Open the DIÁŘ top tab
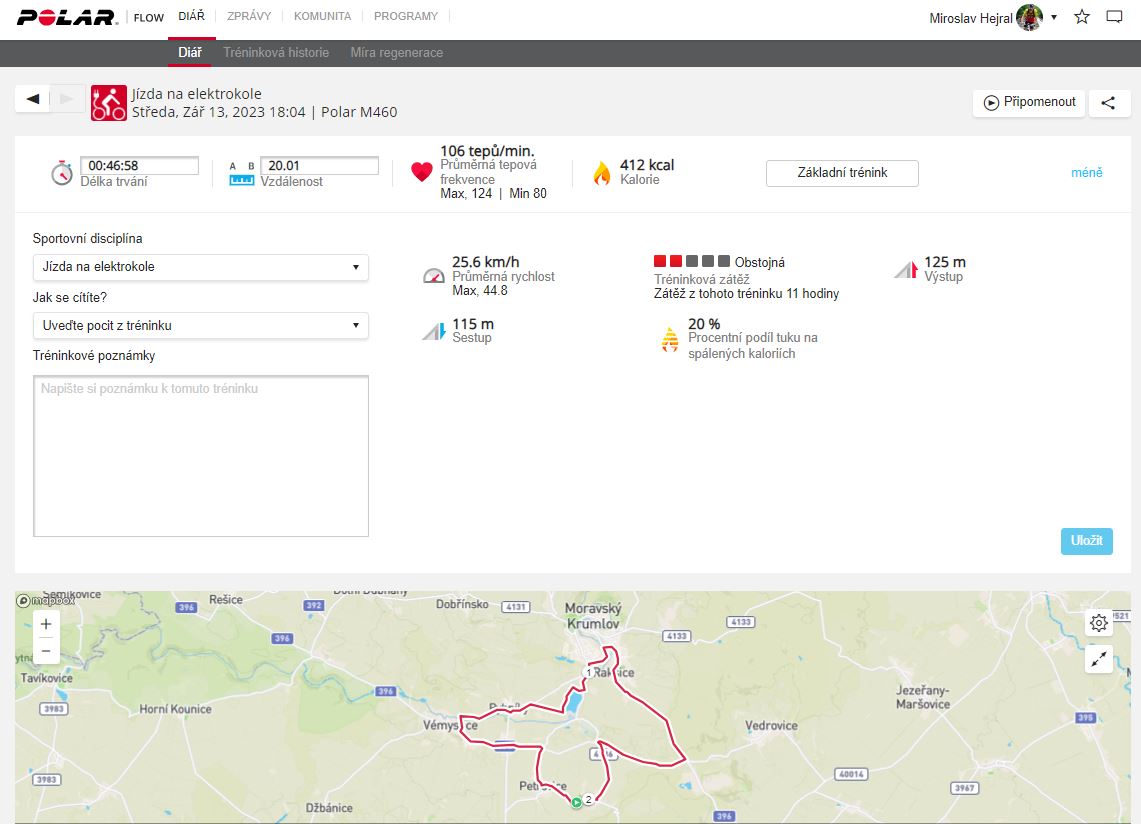 click(191, 16)
